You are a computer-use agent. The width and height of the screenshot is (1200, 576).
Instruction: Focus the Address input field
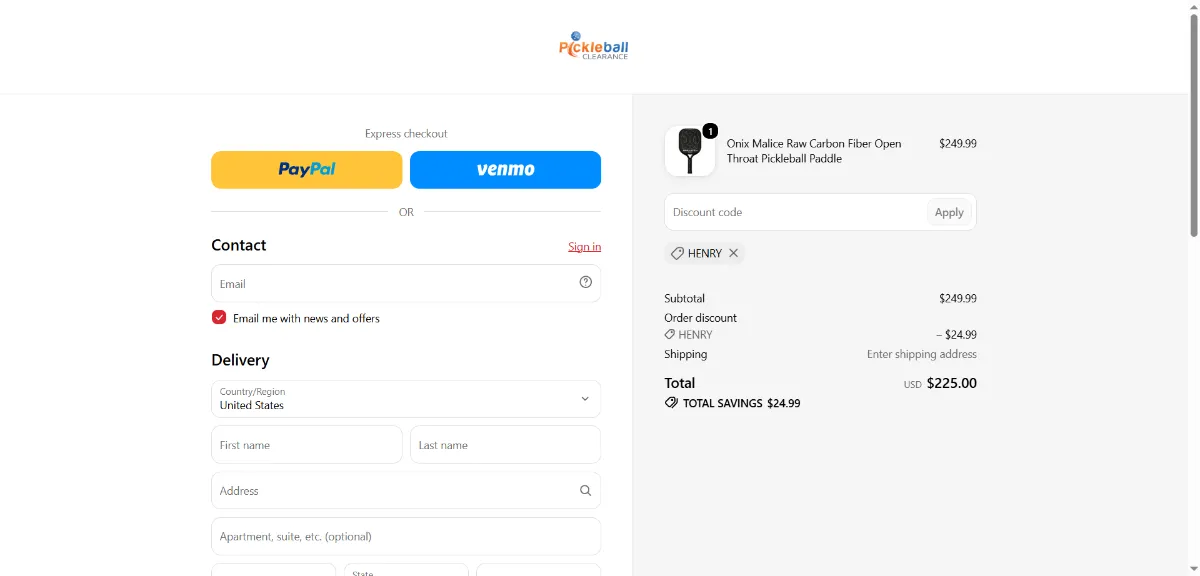[x=406, y=491]
